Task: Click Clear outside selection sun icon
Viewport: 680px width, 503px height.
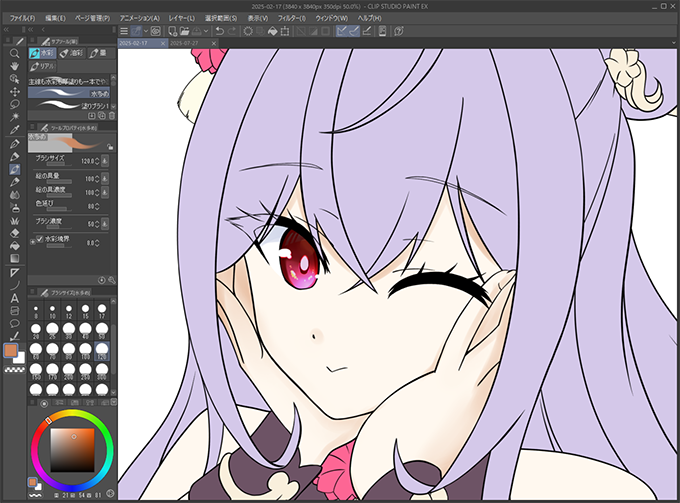Action: (x=248, y=31)
